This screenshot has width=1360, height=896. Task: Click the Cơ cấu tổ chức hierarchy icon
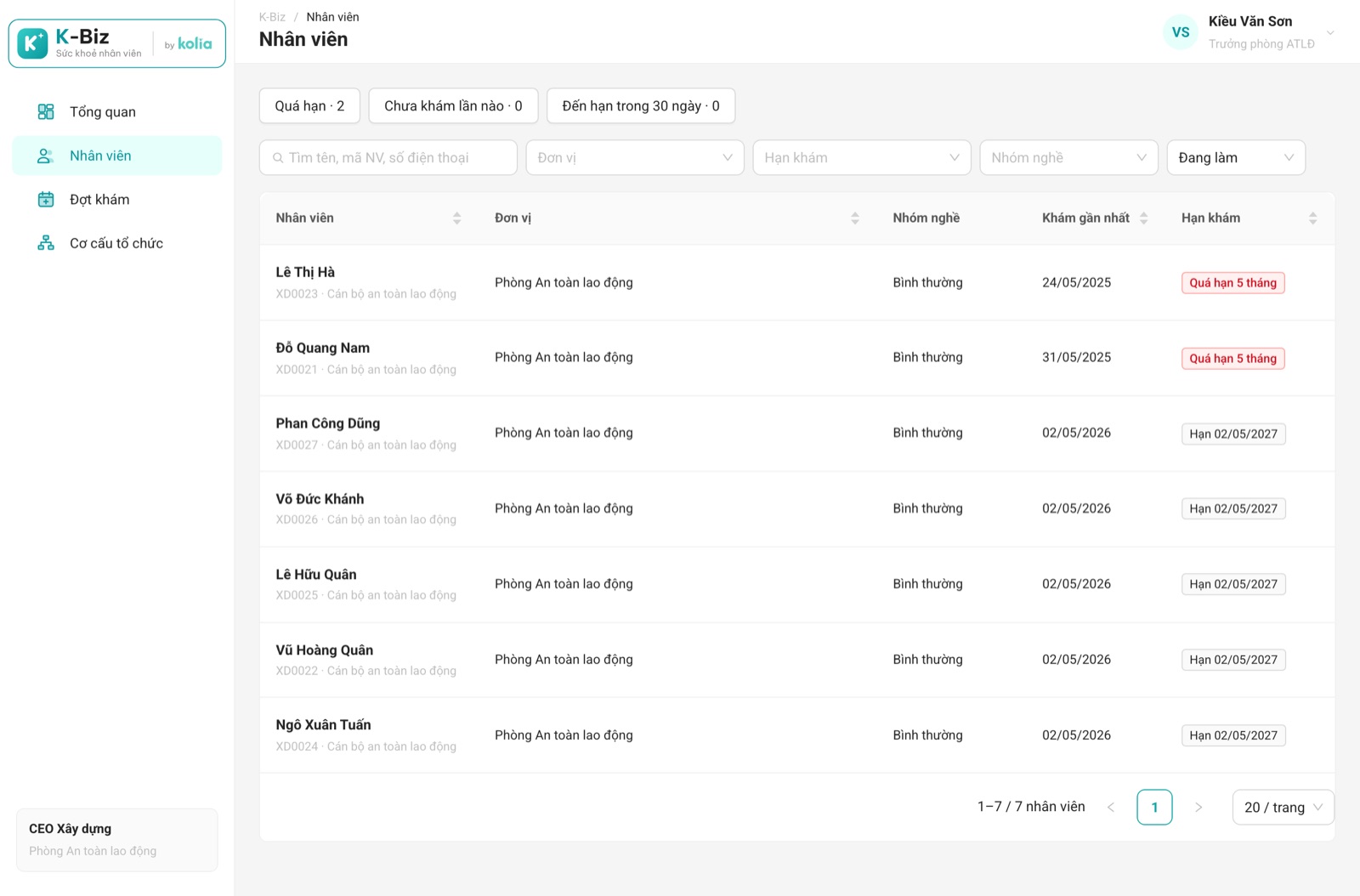[46, 243]
